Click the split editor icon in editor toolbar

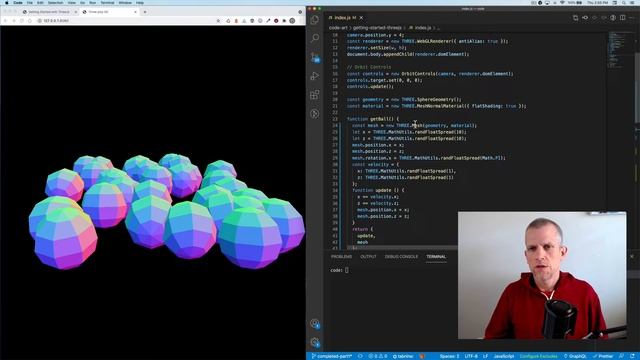click(622, 18)
